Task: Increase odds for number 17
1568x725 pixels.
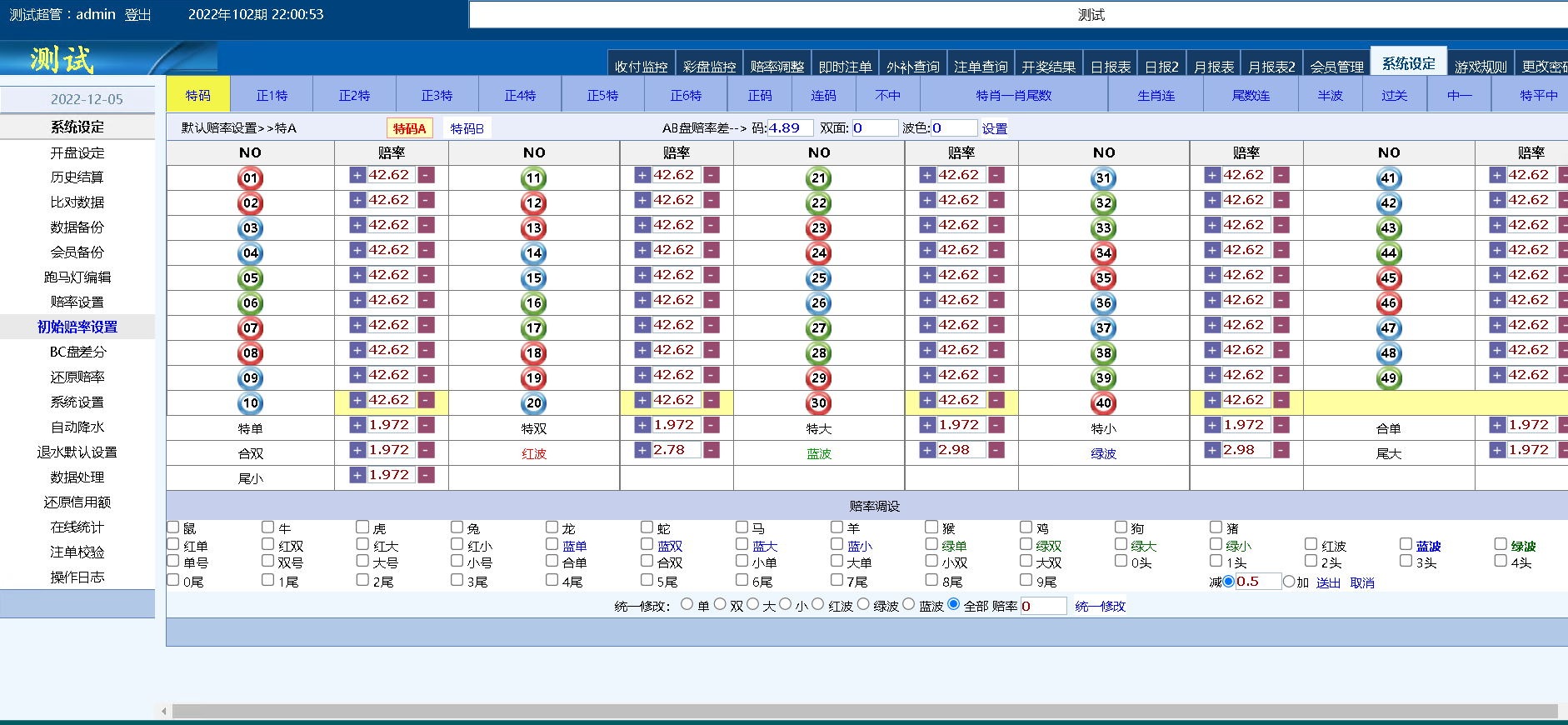Action: [642, 325]
